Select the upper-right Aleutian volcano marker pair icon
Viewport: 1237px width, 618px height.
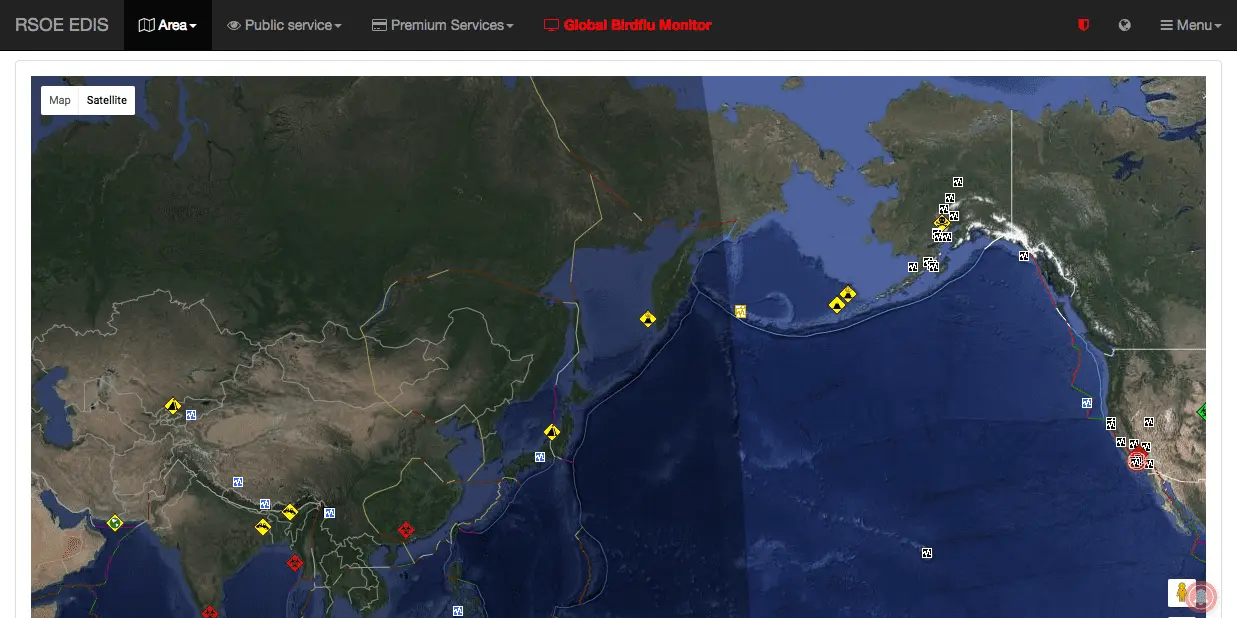click(x=848, y=294)
